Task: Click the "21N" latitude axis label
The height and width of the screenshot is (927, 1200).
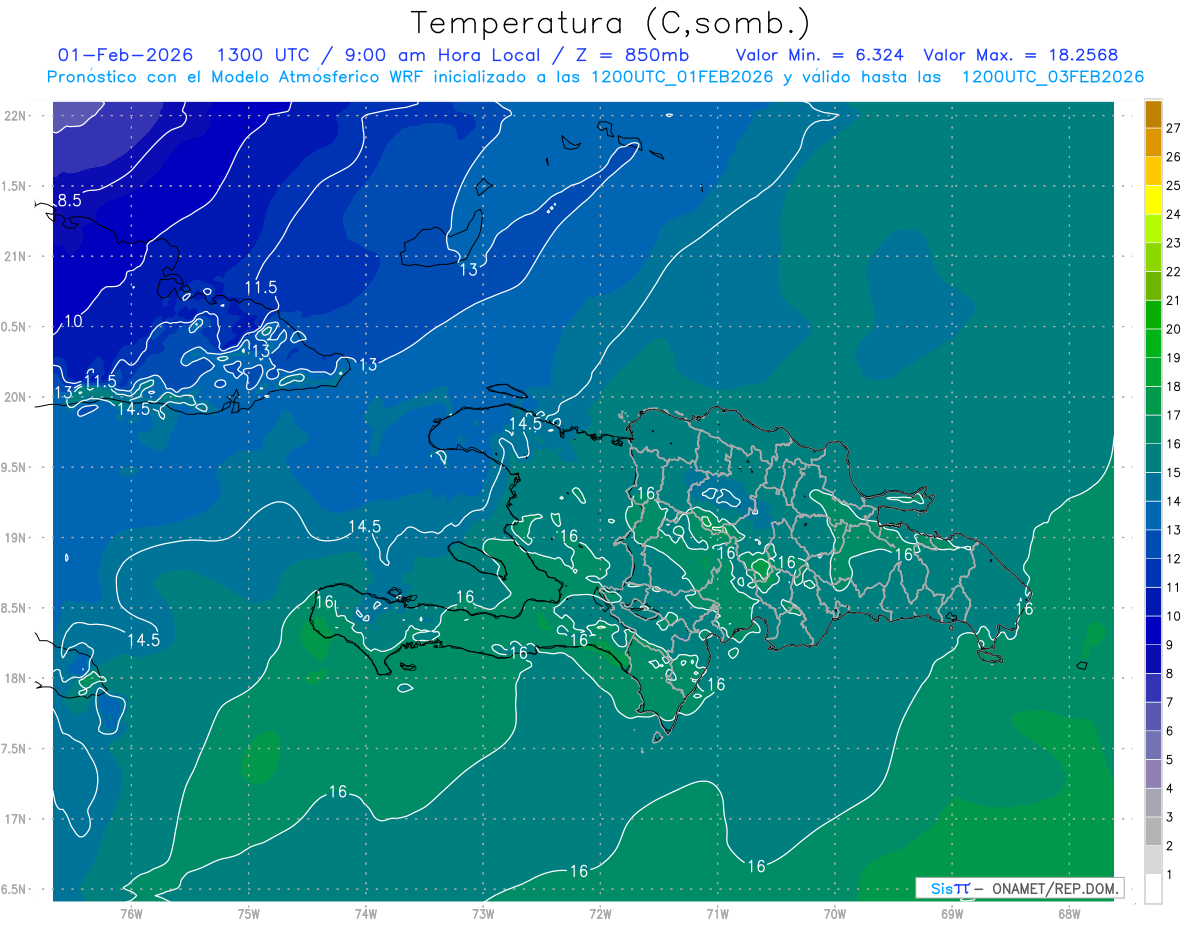Action: (15, 257)
